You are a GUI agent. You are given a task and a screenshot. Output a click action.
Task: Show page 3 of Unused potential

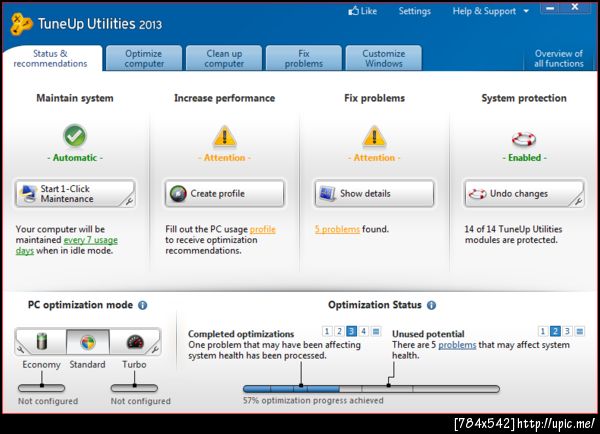567,331
